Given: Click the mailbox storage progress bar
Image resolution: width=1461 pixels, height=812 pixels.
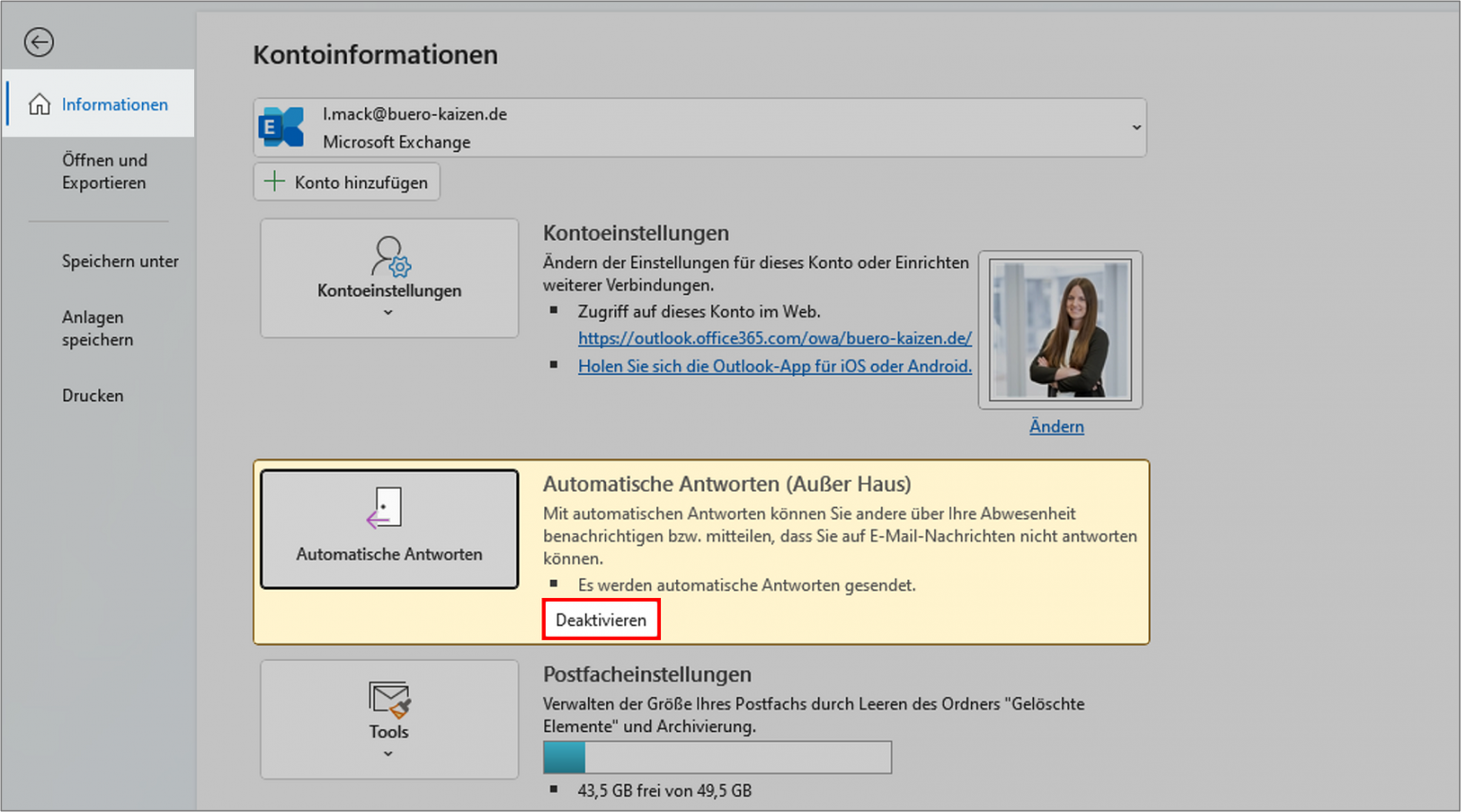Looking at the screenshot, I should (x=716, y=758).
